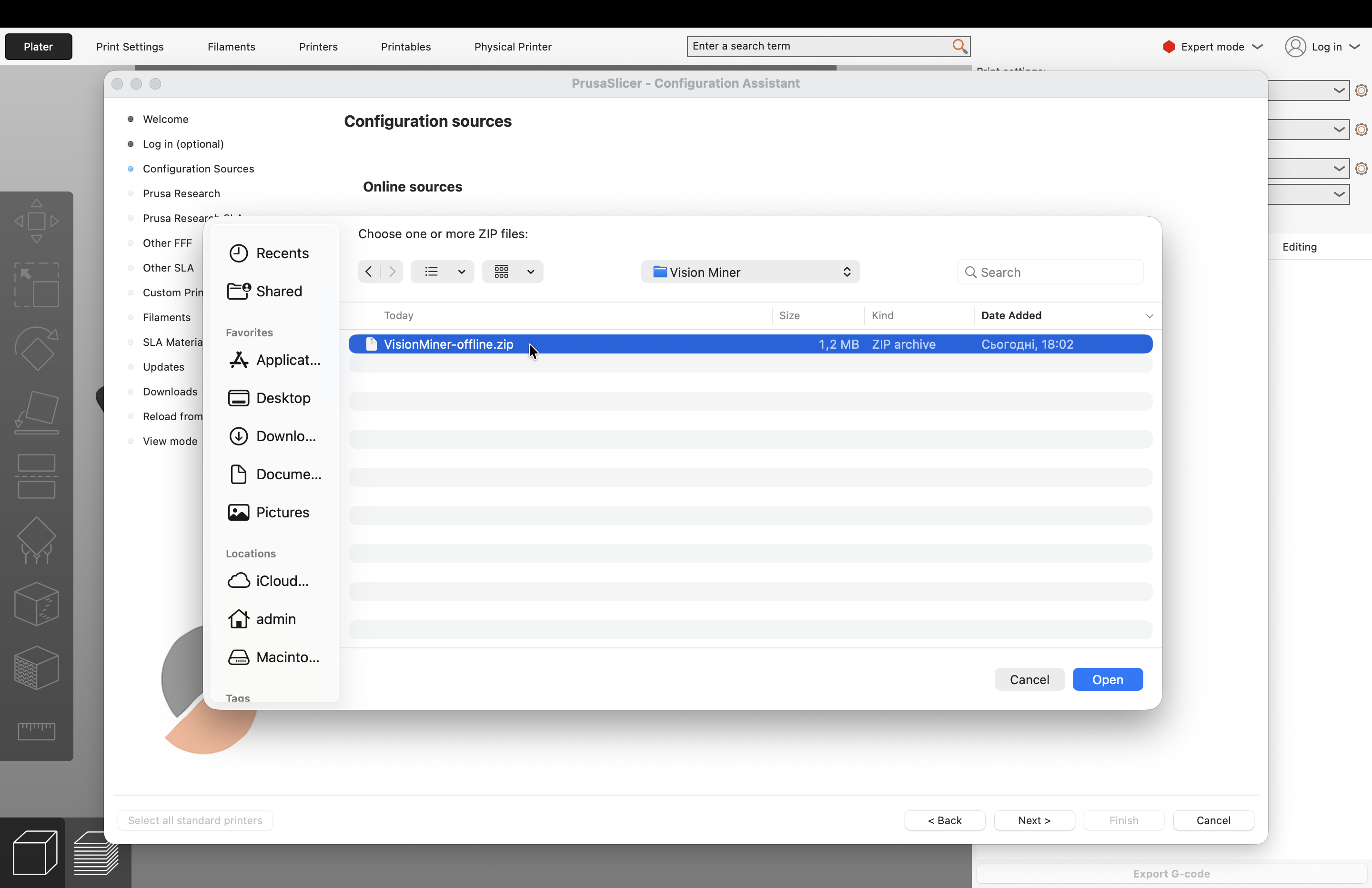Open list view options dropdown
Screen dimensions: 1372x888
(443, 272)
